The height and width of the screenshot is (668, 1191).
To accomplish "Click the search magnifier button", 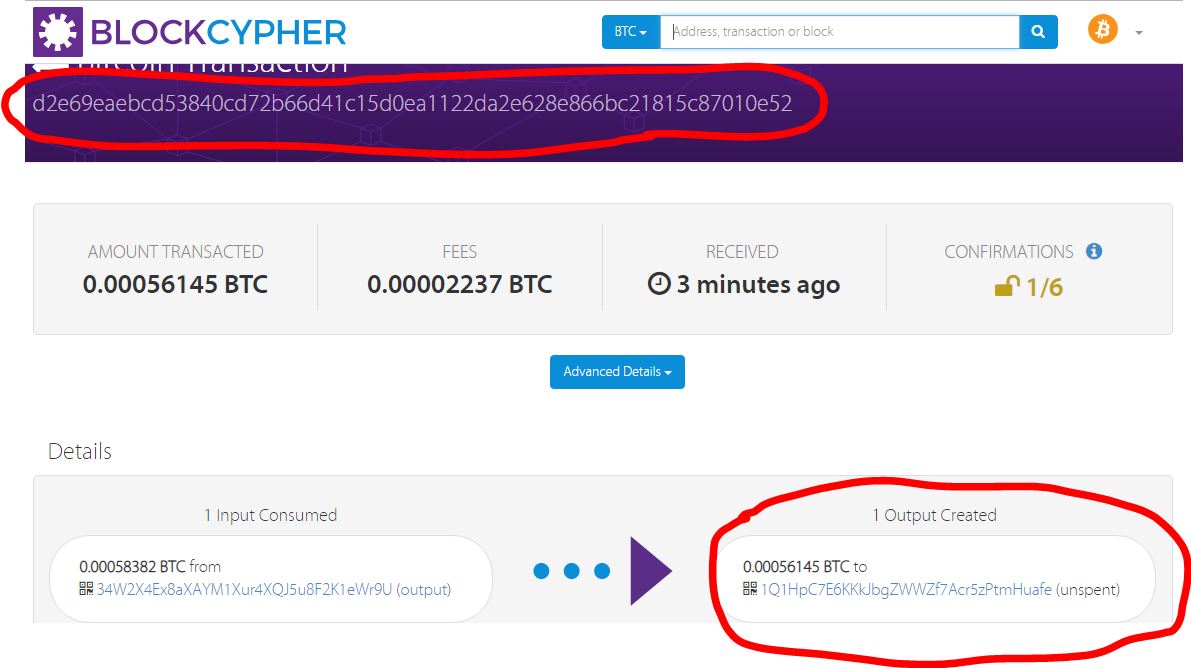I will pyautogui.click(x=1038, y=32).
